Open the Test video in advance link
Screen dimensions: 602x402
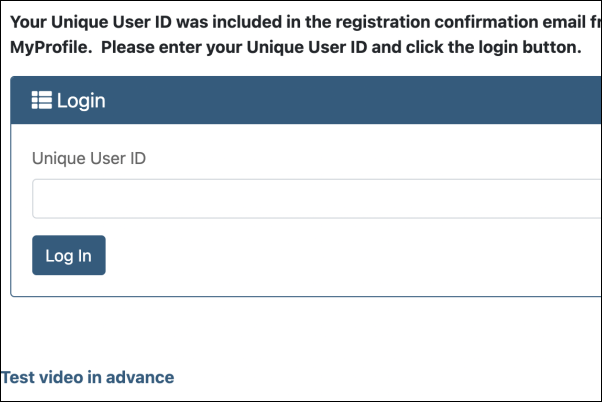(87, 377)
